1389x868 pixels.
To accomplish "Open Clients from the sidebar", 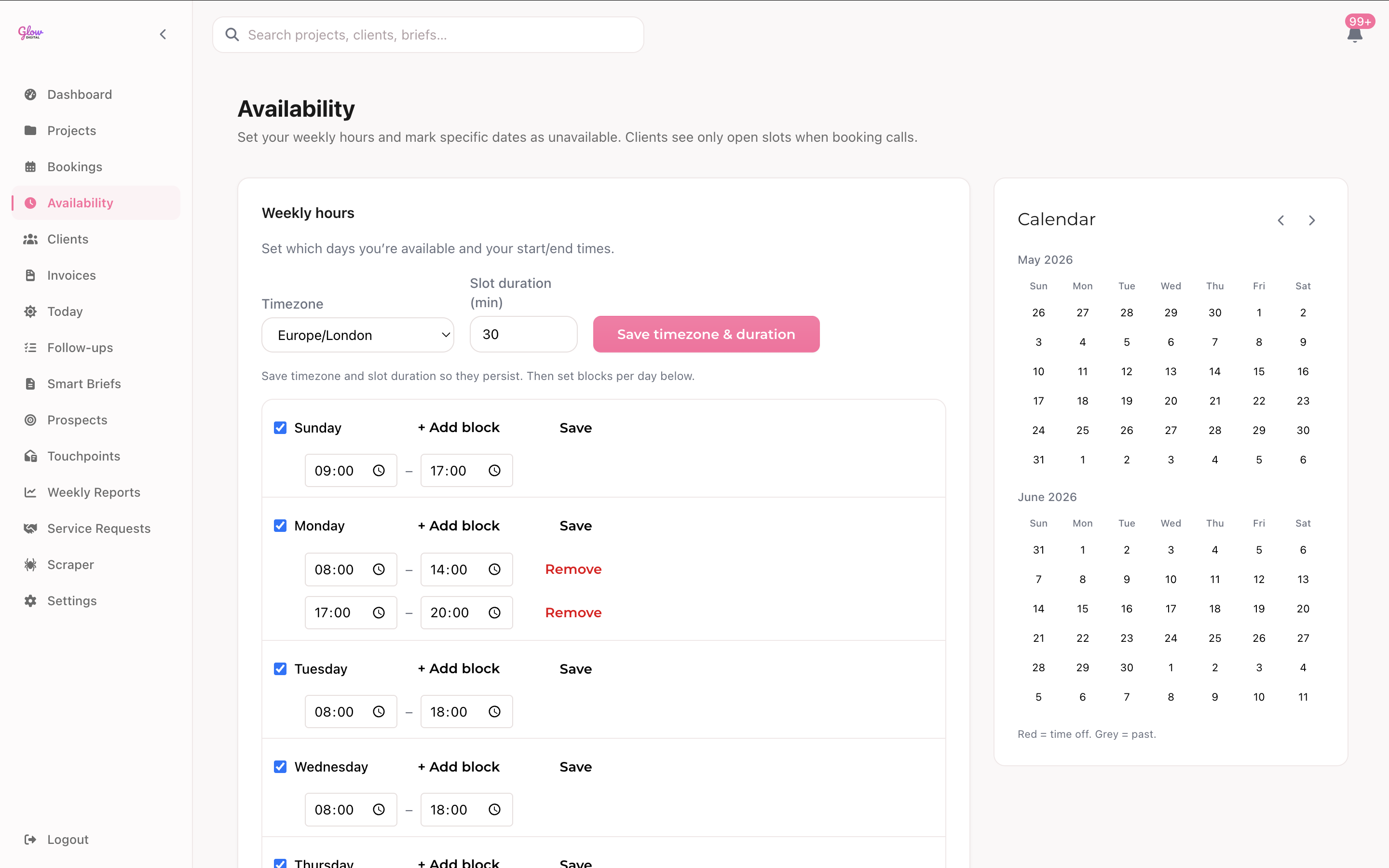I will coord(96,239).
